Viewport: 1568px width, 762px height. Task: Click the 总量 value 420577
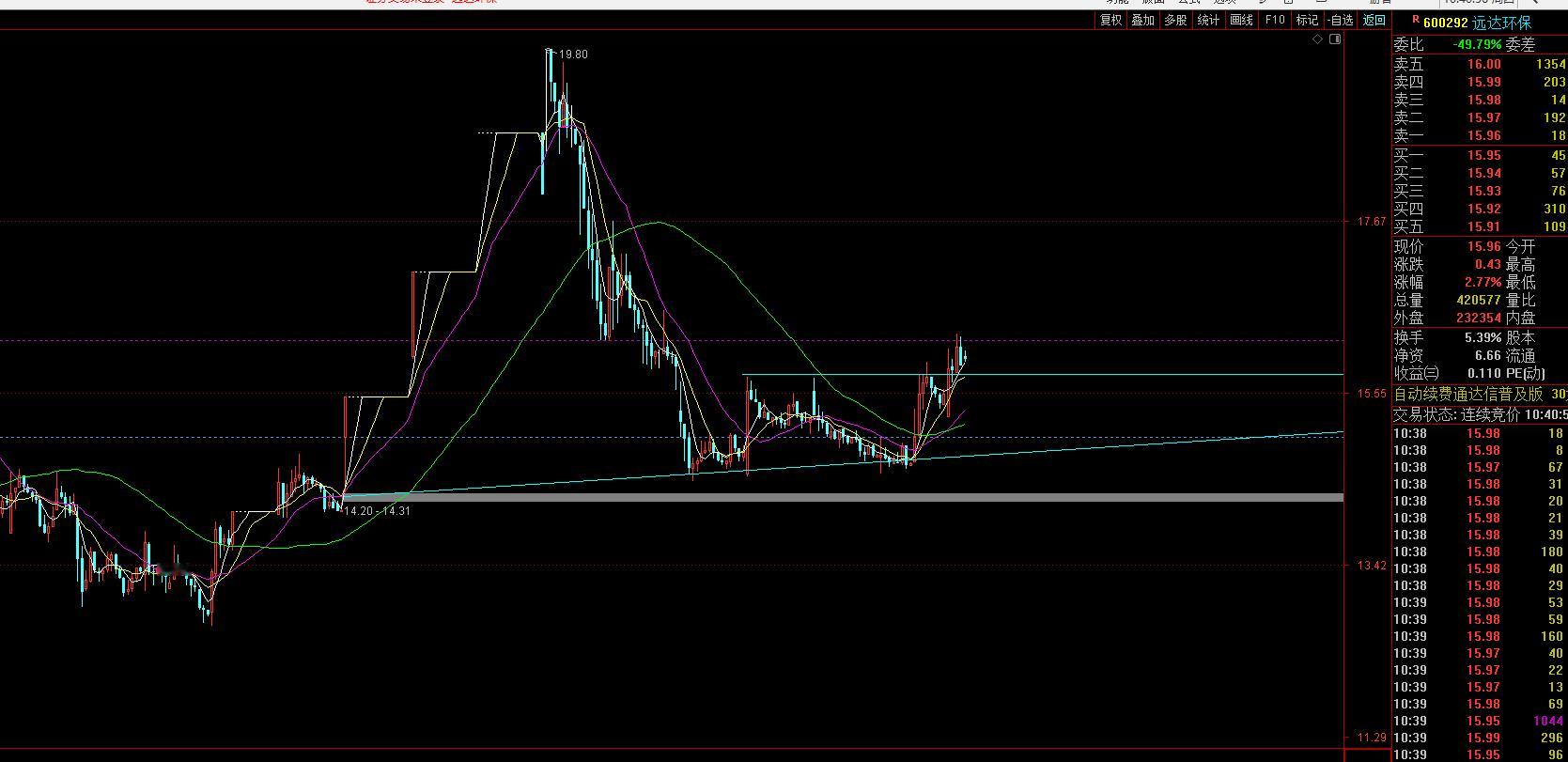tap(1479, 300)
